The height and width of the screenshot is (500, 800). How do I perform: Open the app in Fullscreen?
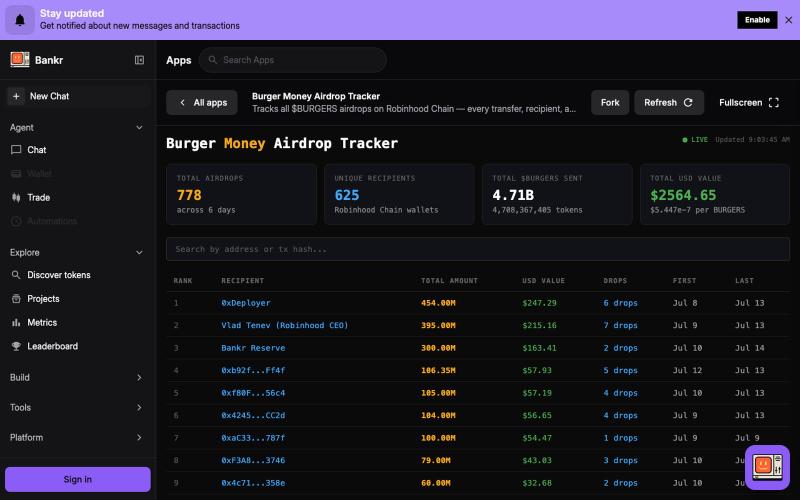tap(749, 103)
